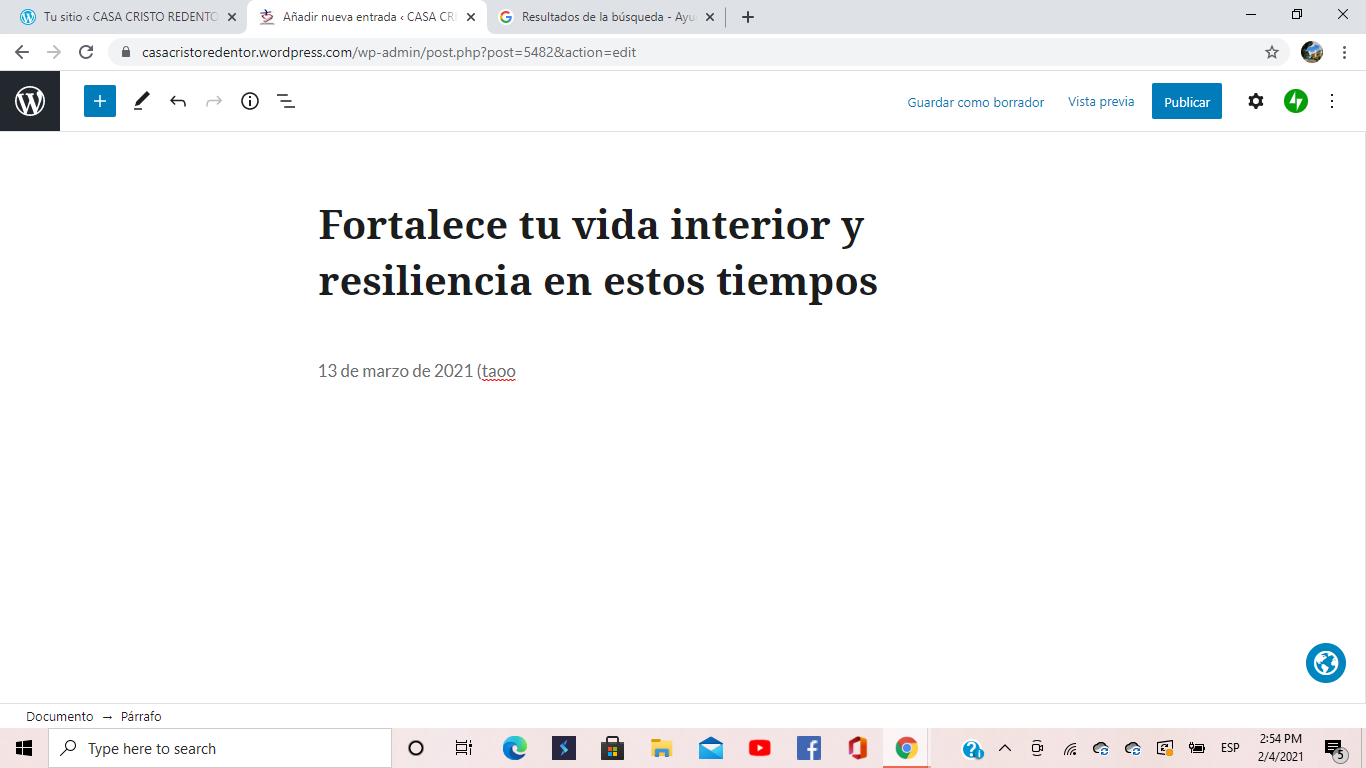
Task: Click the blue globe help button
Action: 1326,663
